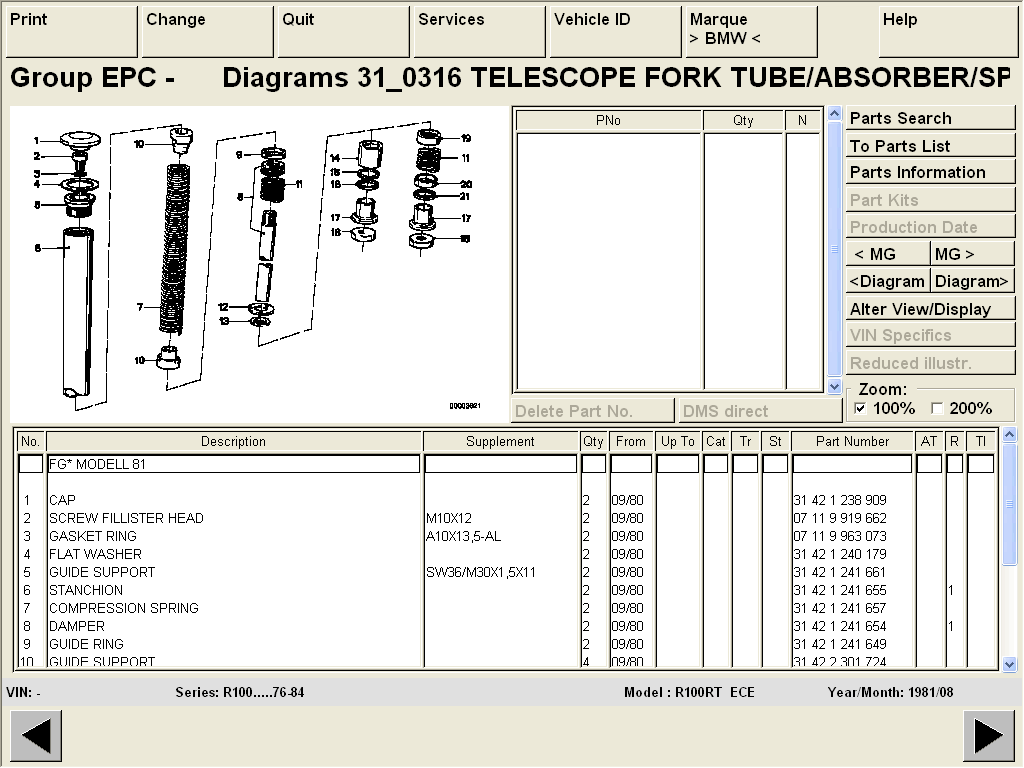Select the COMPRESSION SPRING row
This screenshot has height=768, width=1024.
(x=507, y=608)
